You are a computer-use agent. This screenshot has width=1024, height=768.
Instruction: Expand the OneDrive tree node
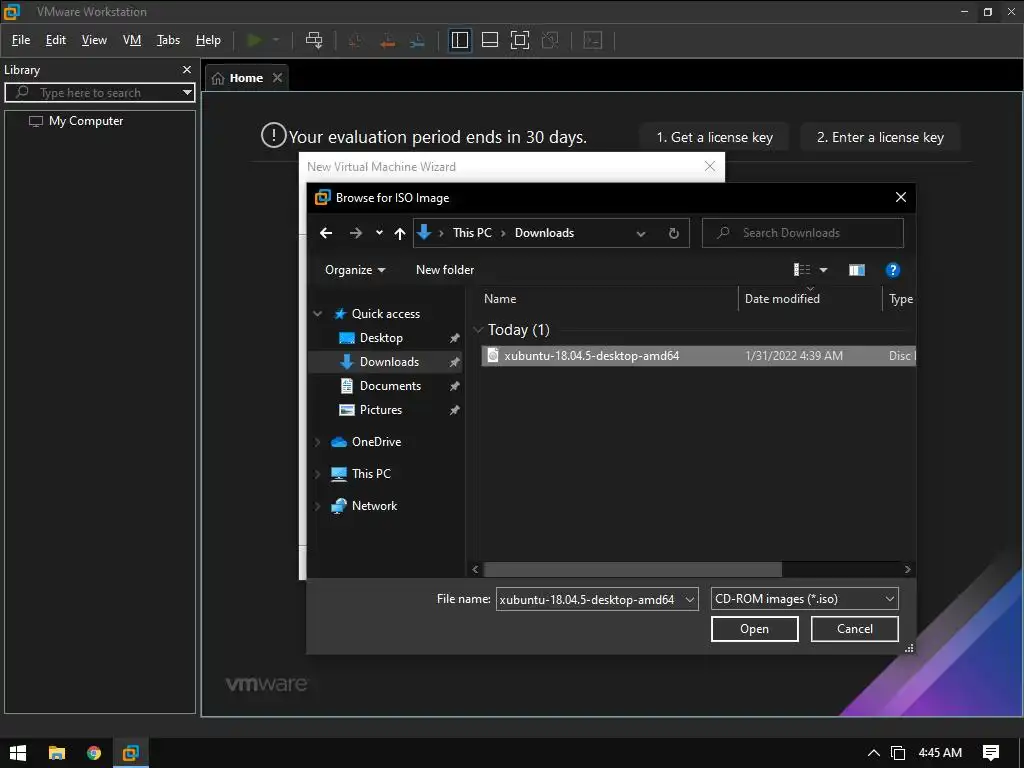317,442
